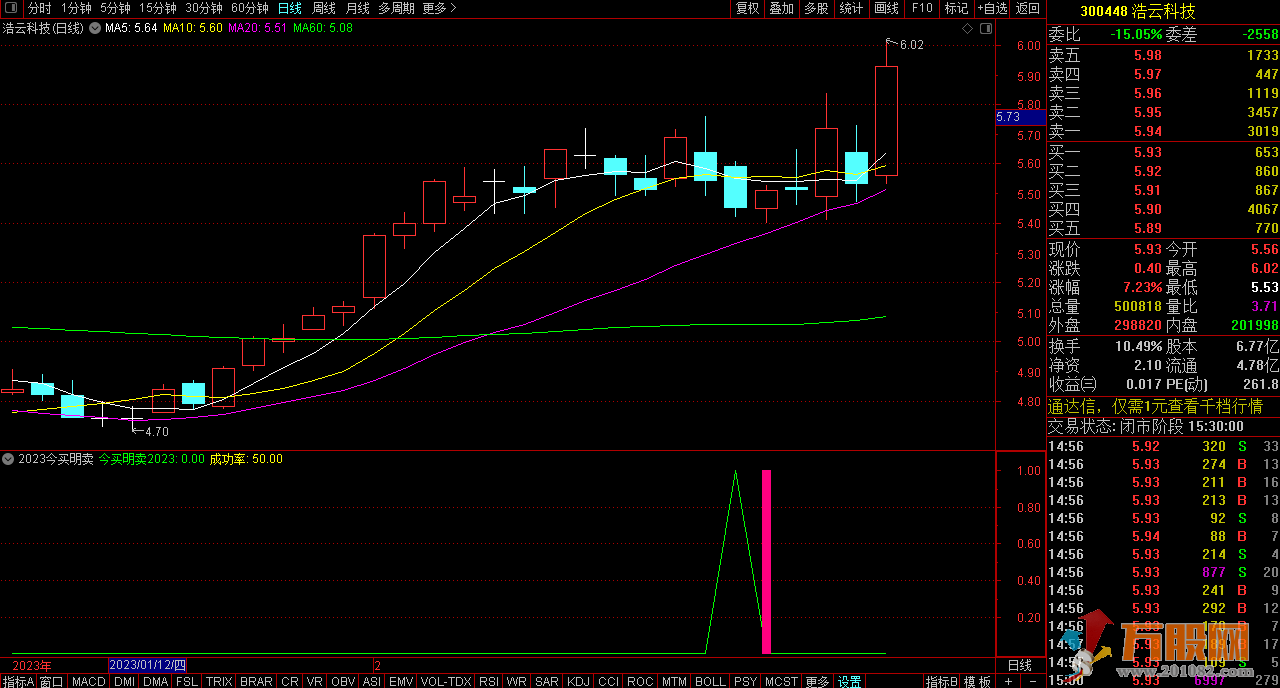Open the 多周期 multi-period view
The height and width of the screenshot is (688, 1280).
[x=396, y=8]
